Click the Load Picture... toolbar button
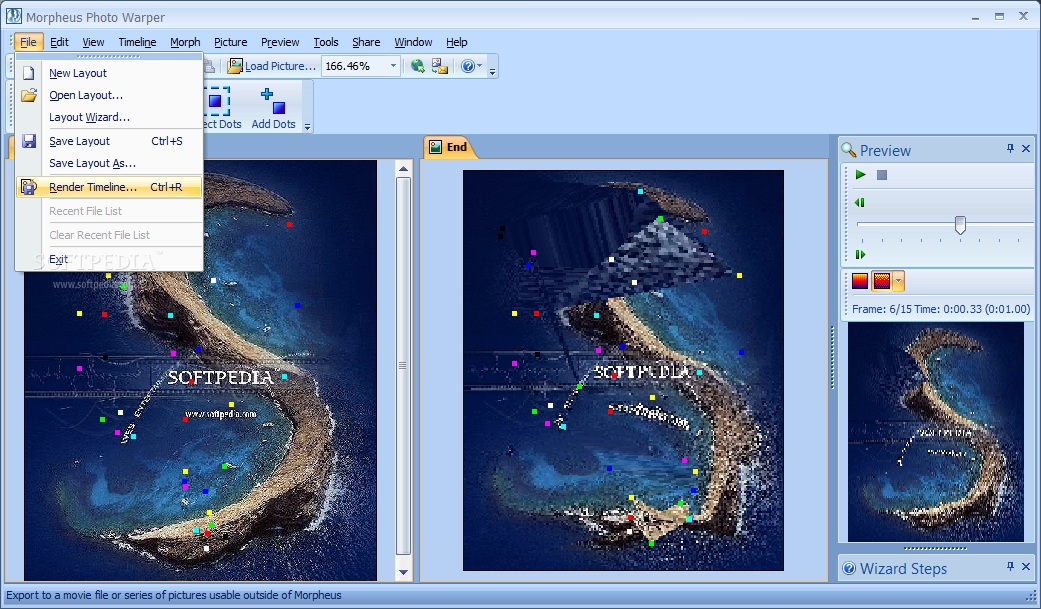Image resolution: width=1041 pixels, height=609 pixels. coord(271,66)
